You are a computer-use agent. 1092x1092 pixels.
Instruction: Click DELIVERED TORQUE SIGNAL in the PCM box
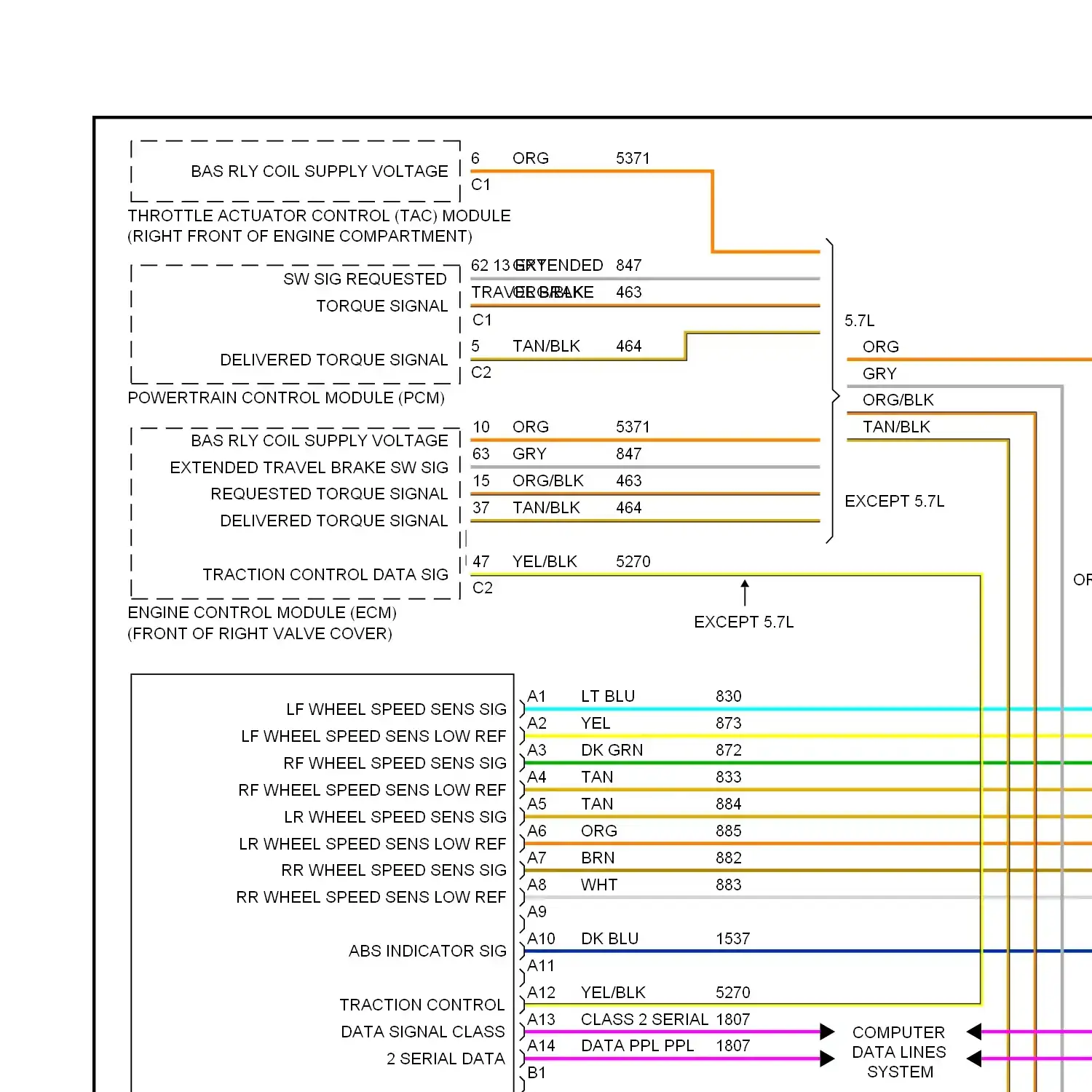click(334, 360)
